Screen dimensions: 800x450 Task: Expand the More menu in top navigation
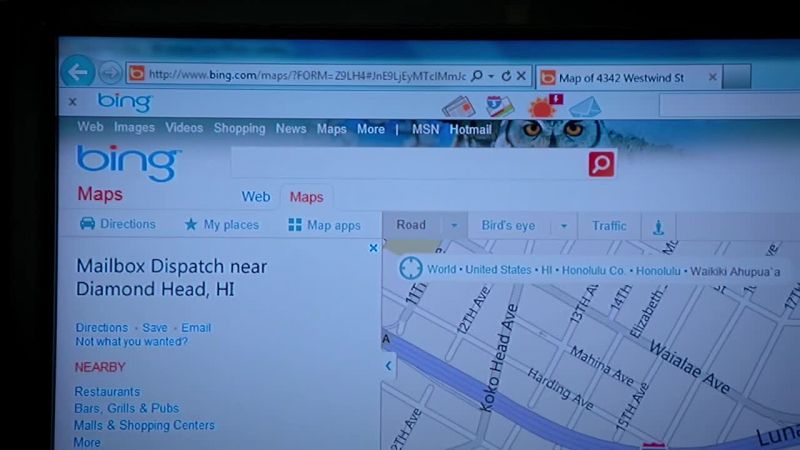pos(371,129)
